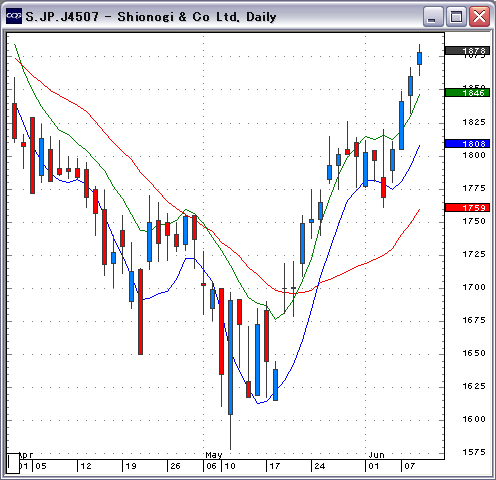Image resolution: width=496 pixels, height=480 pixels.
Task: Click the 06 date marker
Action: point(211,466)
